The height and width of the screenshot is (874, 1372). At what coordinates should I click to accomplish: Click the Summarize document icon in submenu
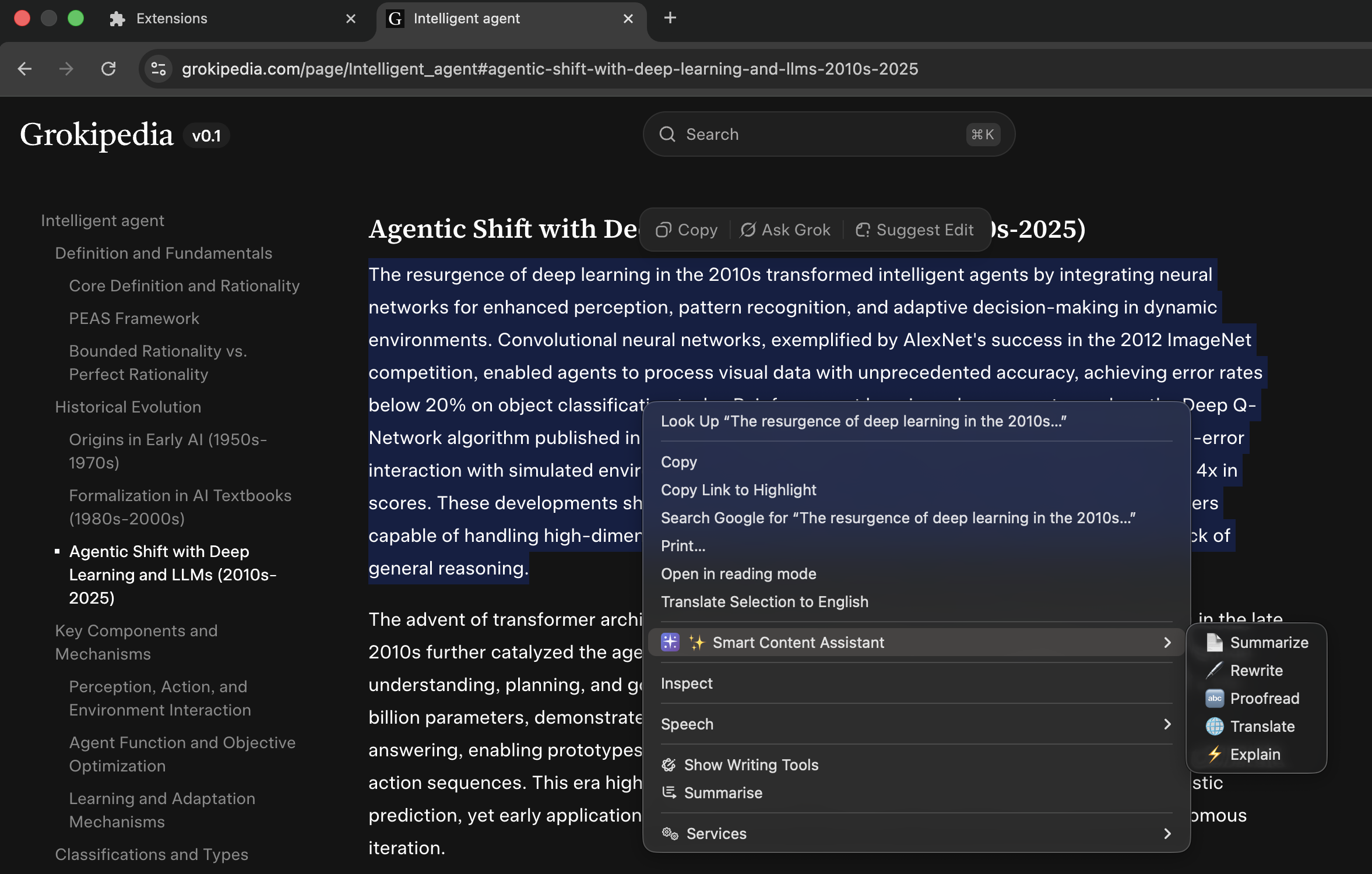point(1214,642)
